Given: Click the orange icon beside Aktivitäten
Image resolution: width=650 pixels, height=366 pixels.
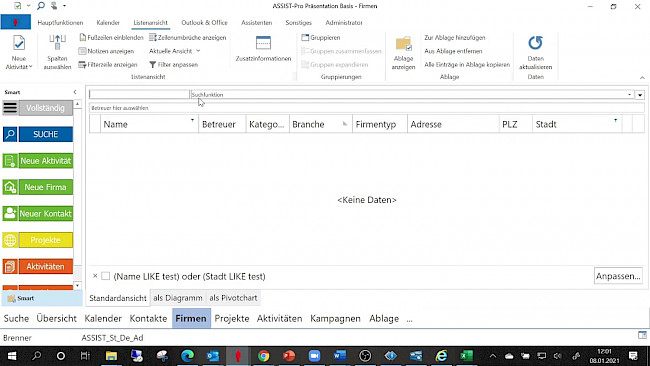Looking at the screenshot, I should [10, 267].
